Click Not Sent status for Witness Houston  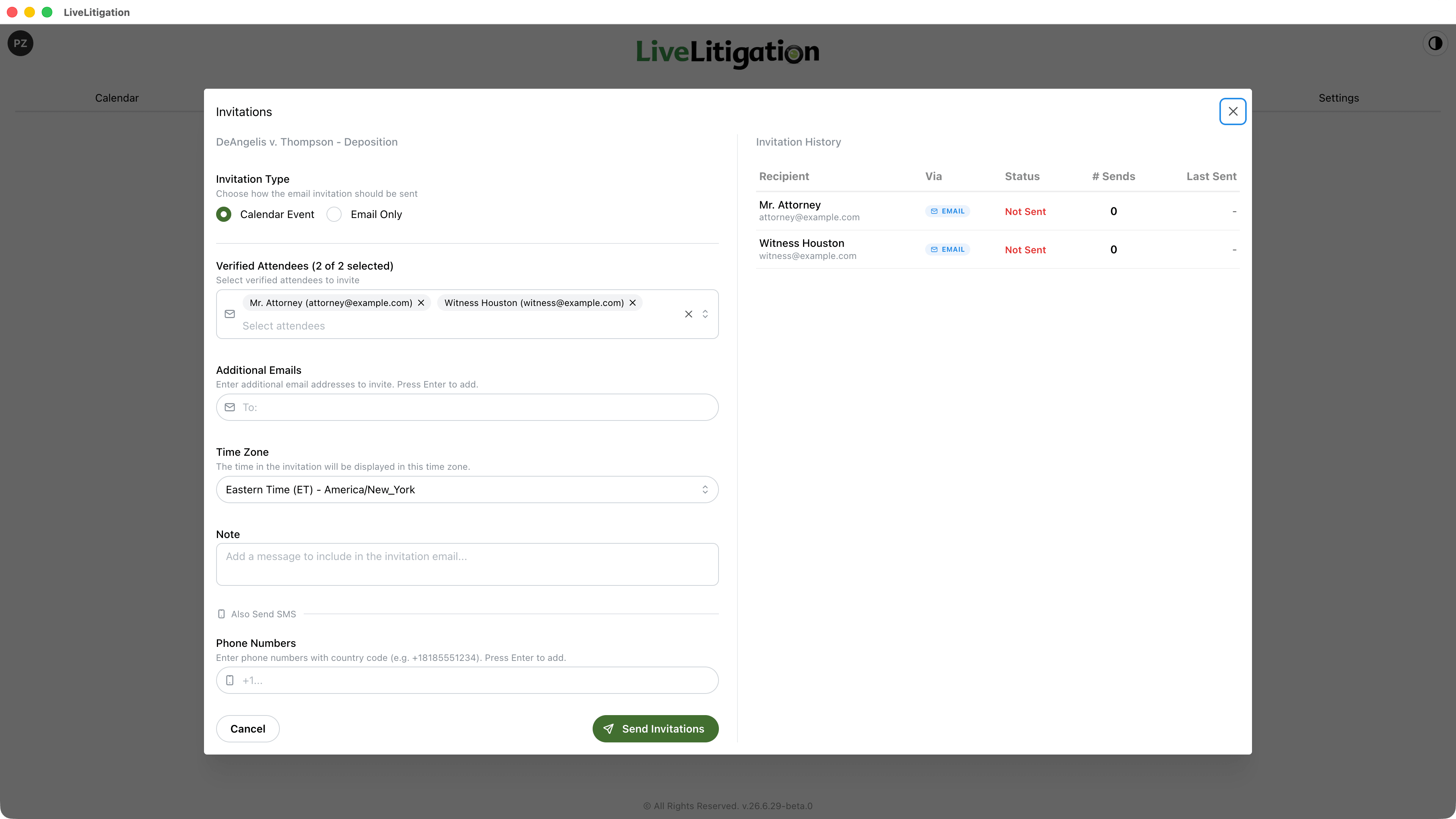[x=1025, y=250]
